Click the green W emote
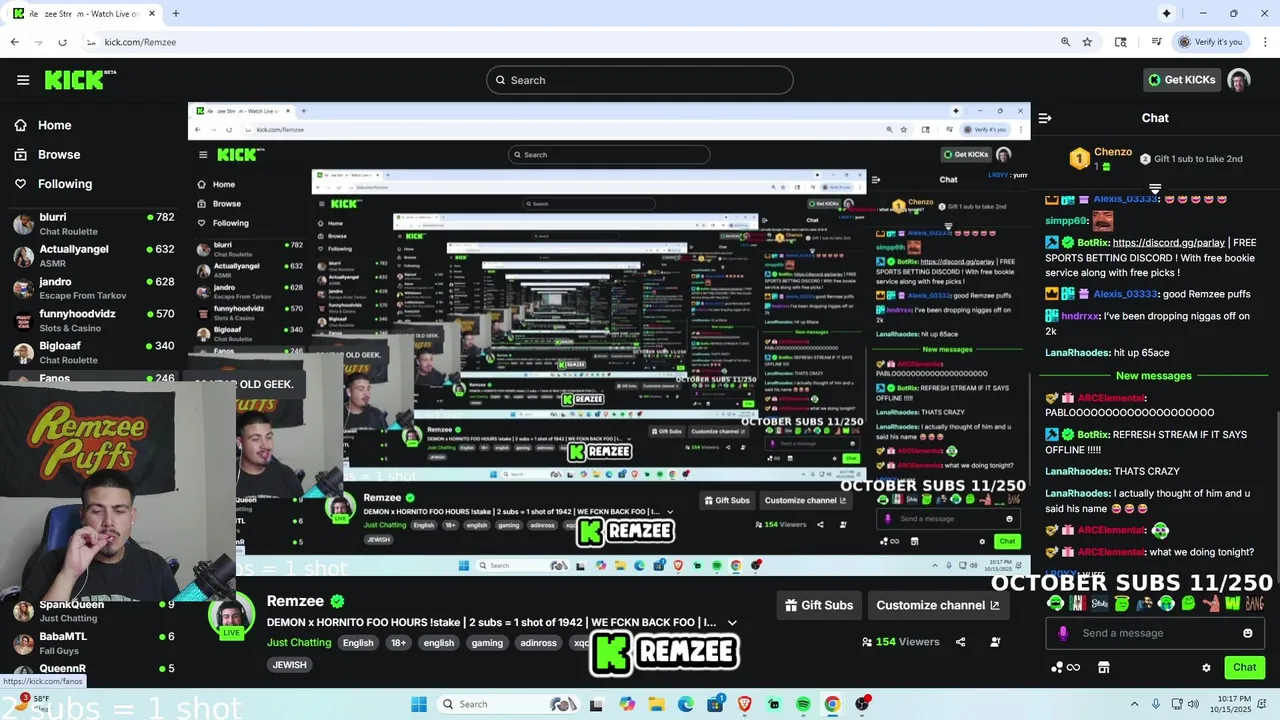The height and width of the screenshot is (720, 1280). 1231,603
